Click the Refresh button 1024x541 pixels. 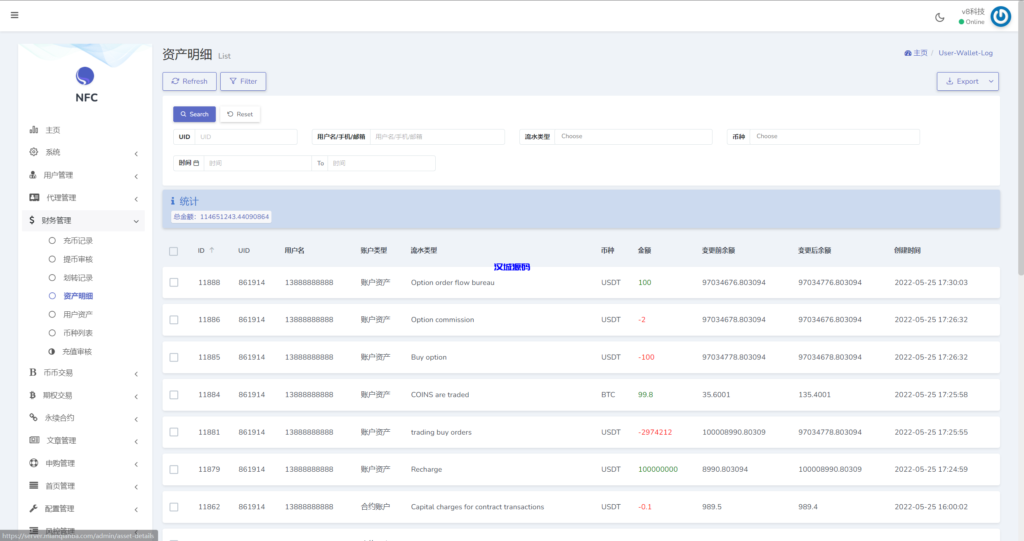[x=189, y=81]
